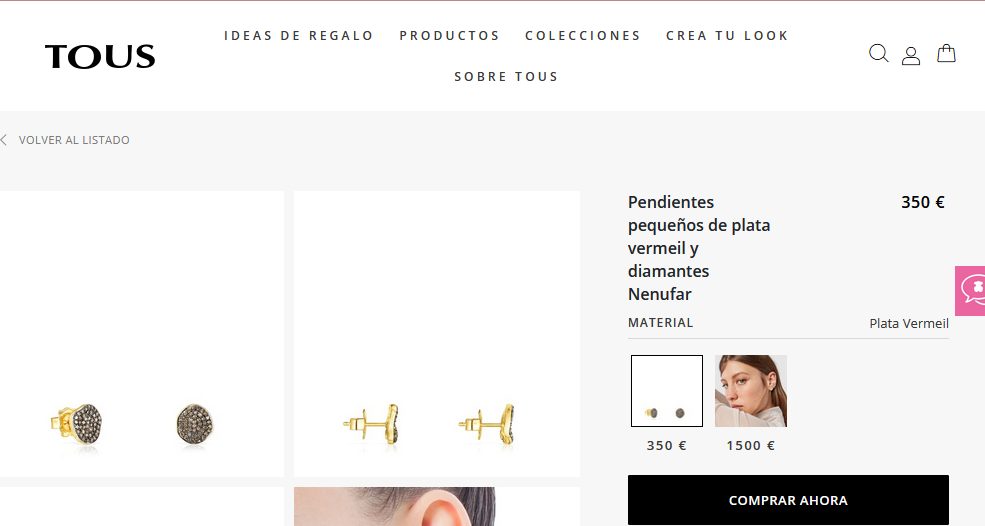985x526 pixels.
Task: Open the Ideas de Regalo menu
Action: point(298,36)
